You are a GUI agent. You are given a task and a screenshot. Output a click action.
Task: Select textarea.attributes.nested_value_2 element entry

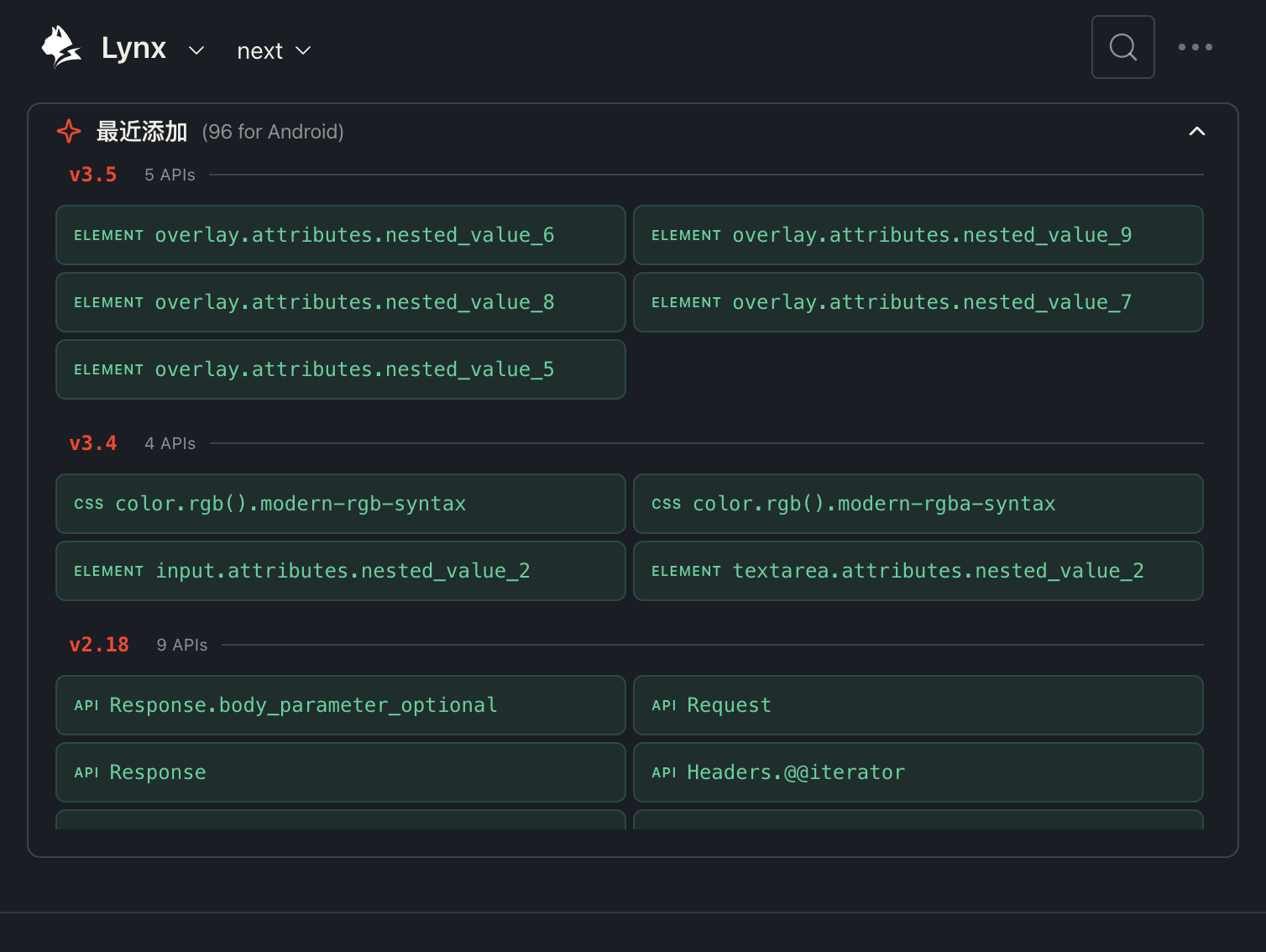pyautogui.click(x=918, y=571)
